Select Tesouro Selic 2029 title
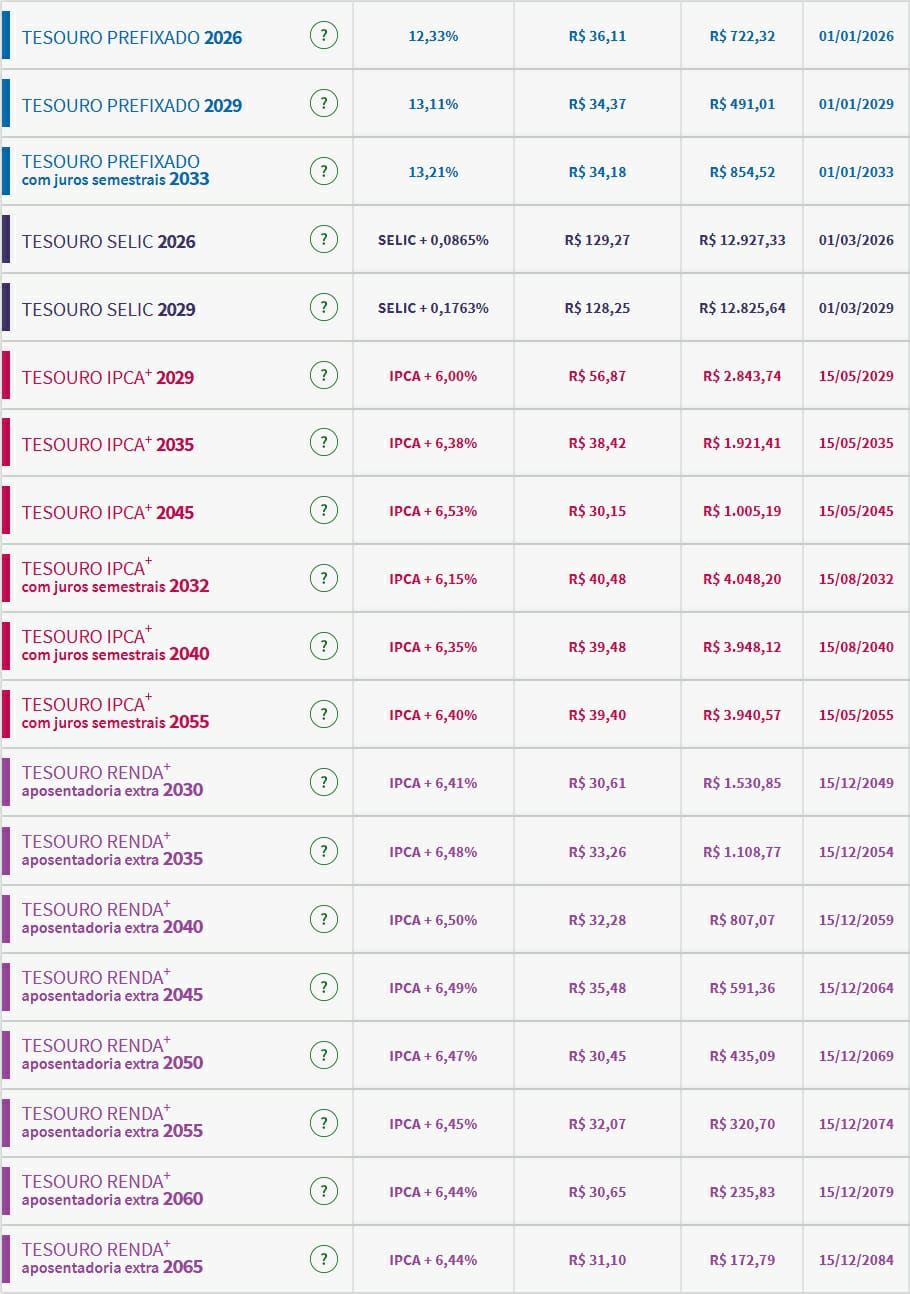Screen dimensions: 910x1294 point(109,310)
